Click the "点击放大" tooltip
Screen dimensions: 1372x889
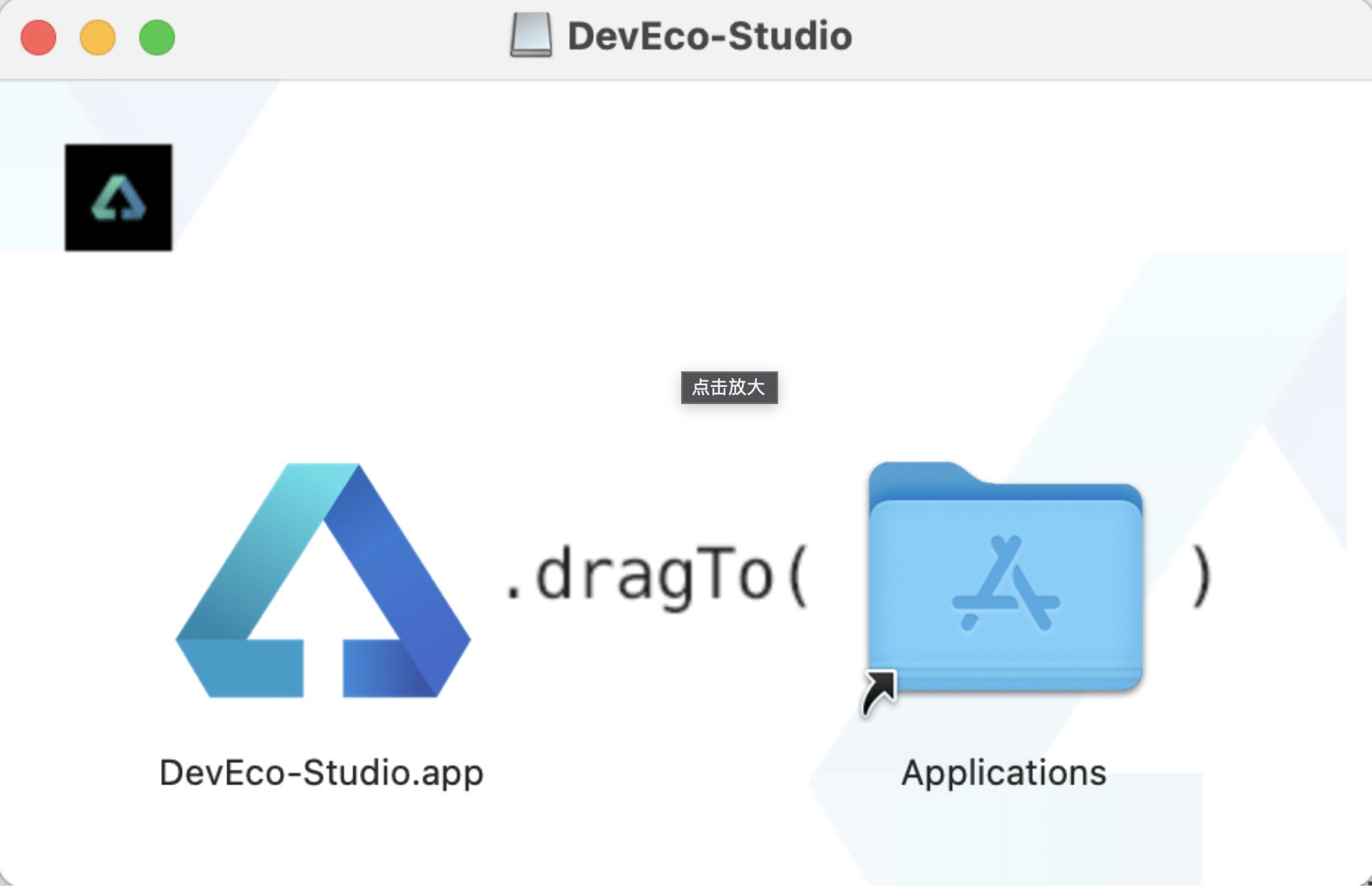(x=729, y=388)
